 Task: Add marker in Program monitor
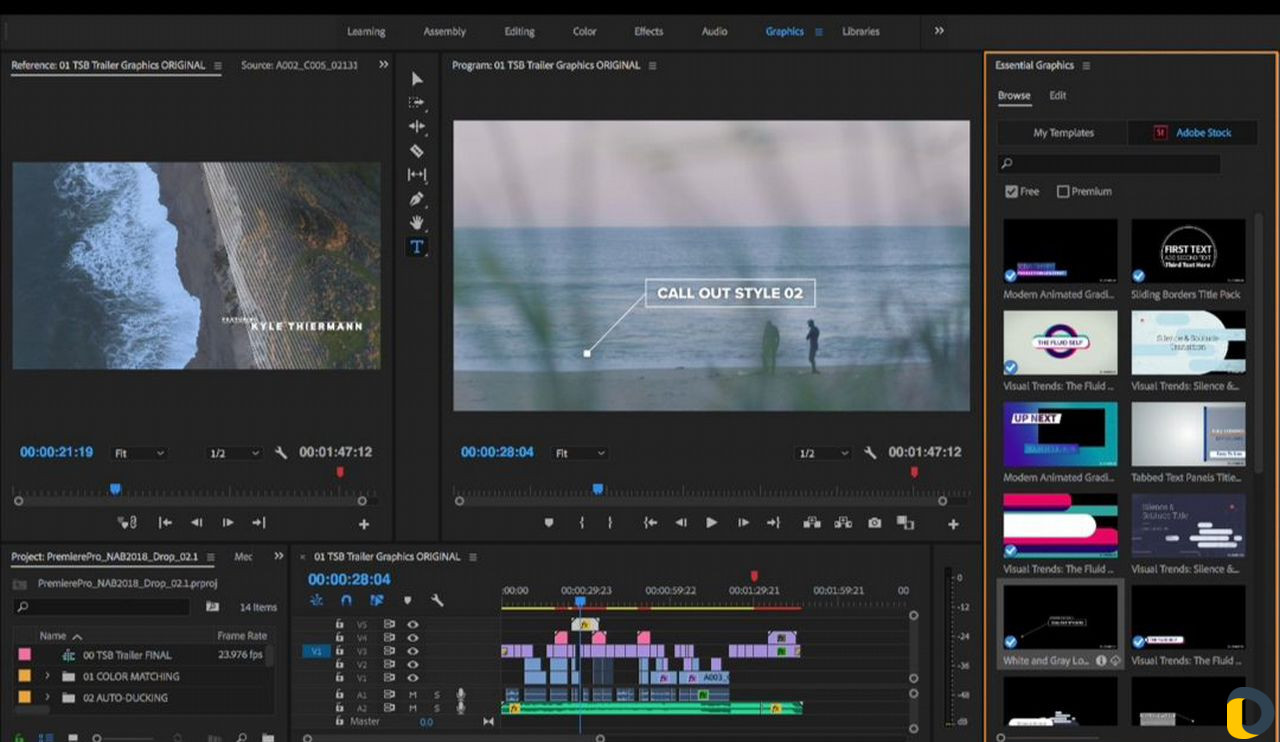549,523
